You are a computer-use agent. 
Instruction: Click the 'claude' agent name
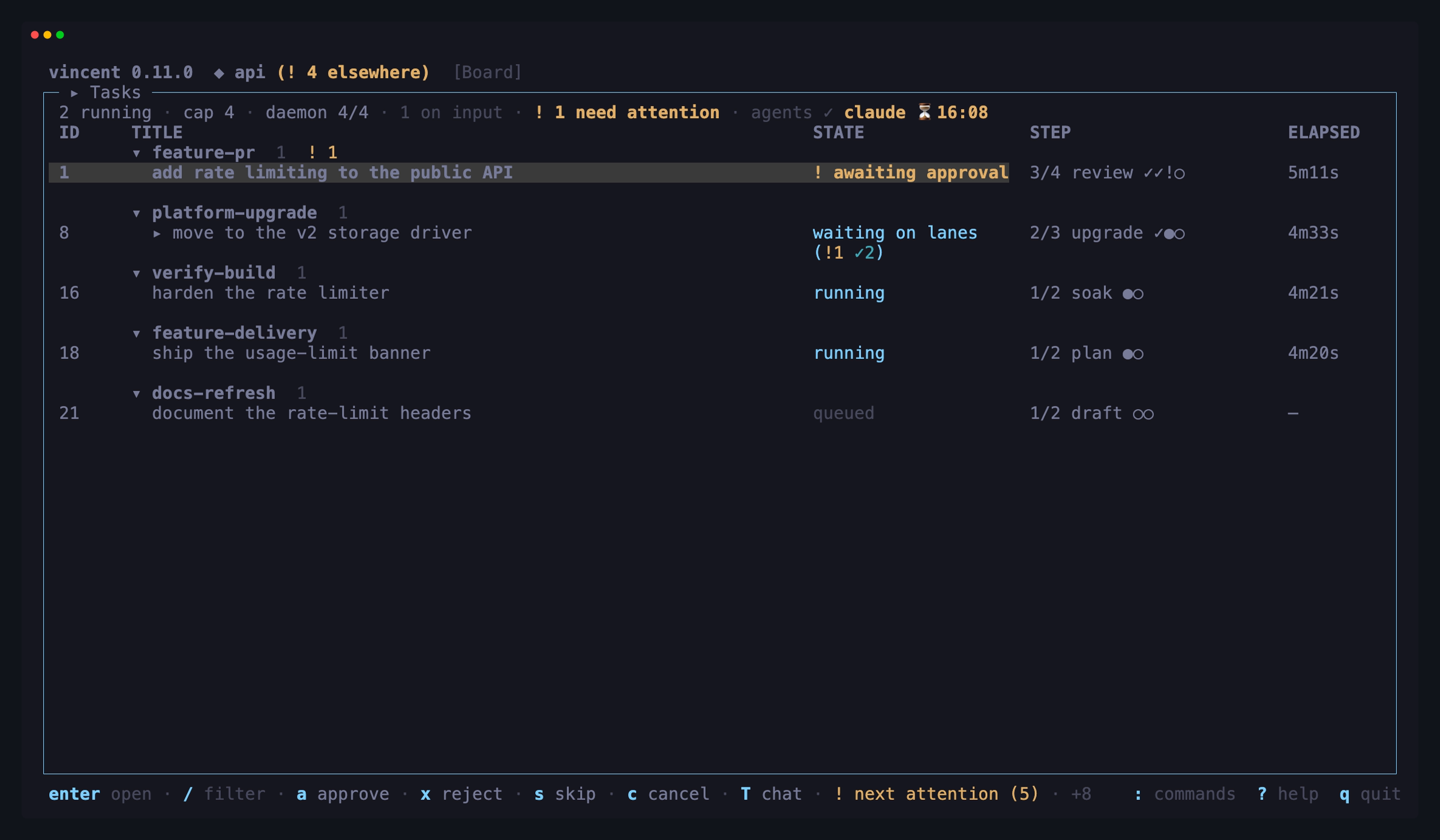(874, 112)
